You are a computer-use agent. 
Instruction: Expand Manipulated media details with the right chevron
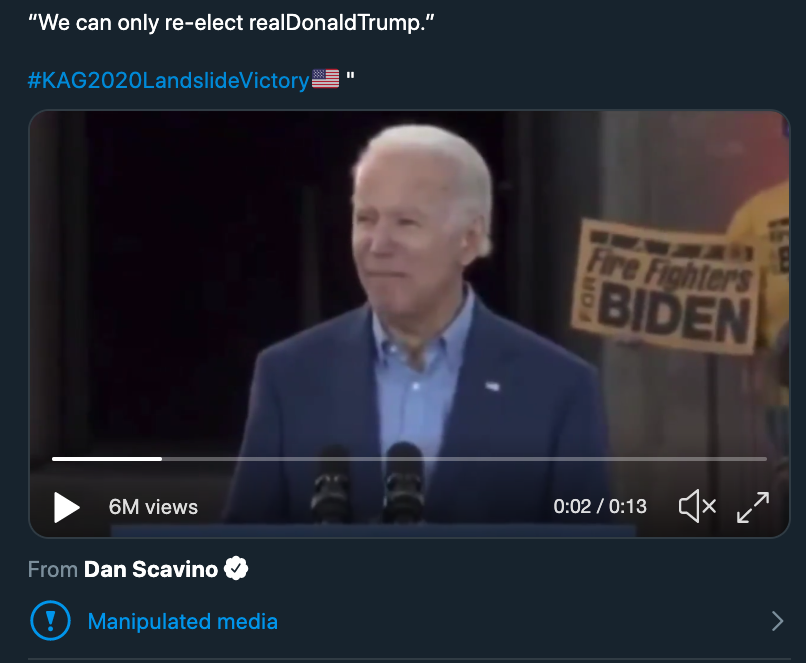tap(777, 621)
